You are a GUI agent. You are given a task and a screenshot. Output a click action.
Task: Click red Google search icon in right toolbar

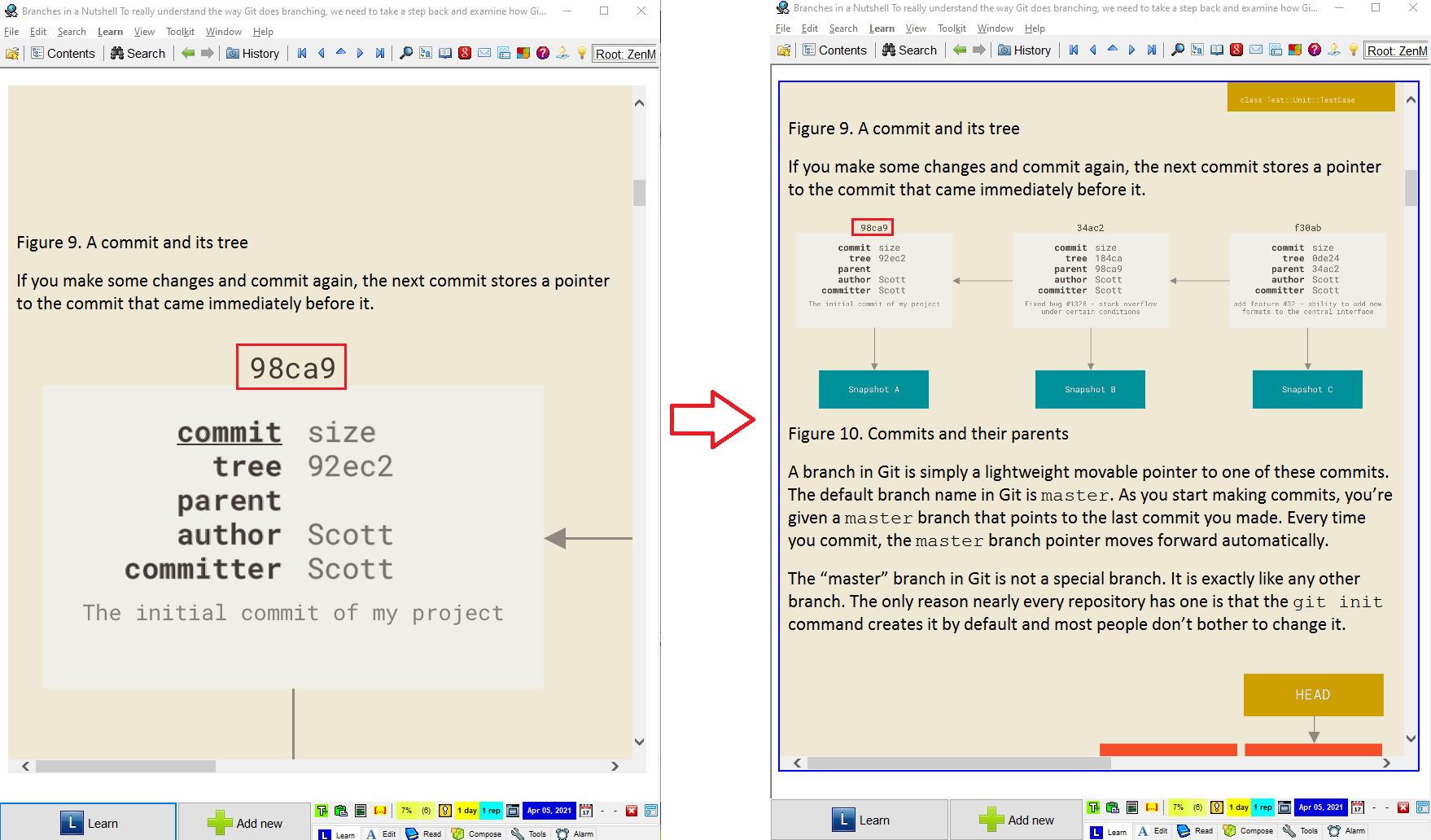[1236, 50]
